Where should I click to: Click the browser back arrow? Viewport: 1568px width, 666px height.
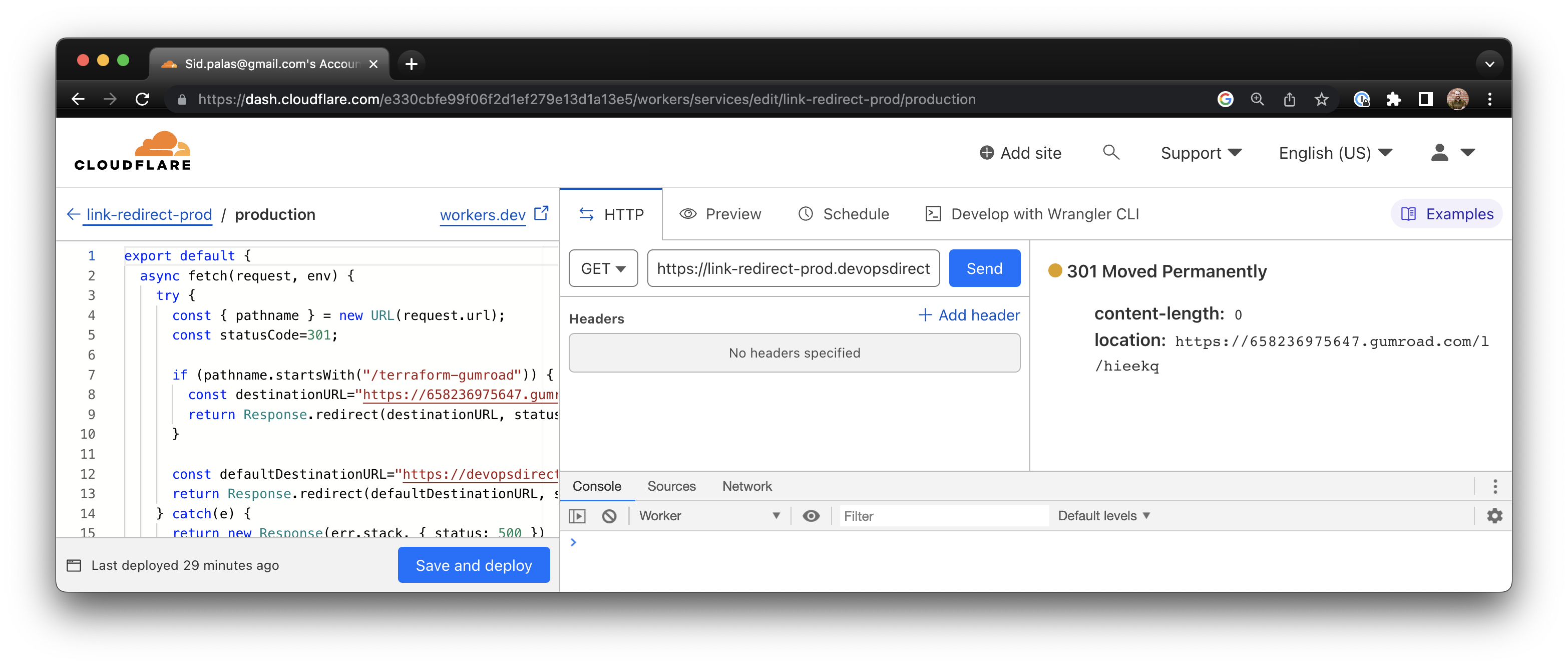click(78, 99)
